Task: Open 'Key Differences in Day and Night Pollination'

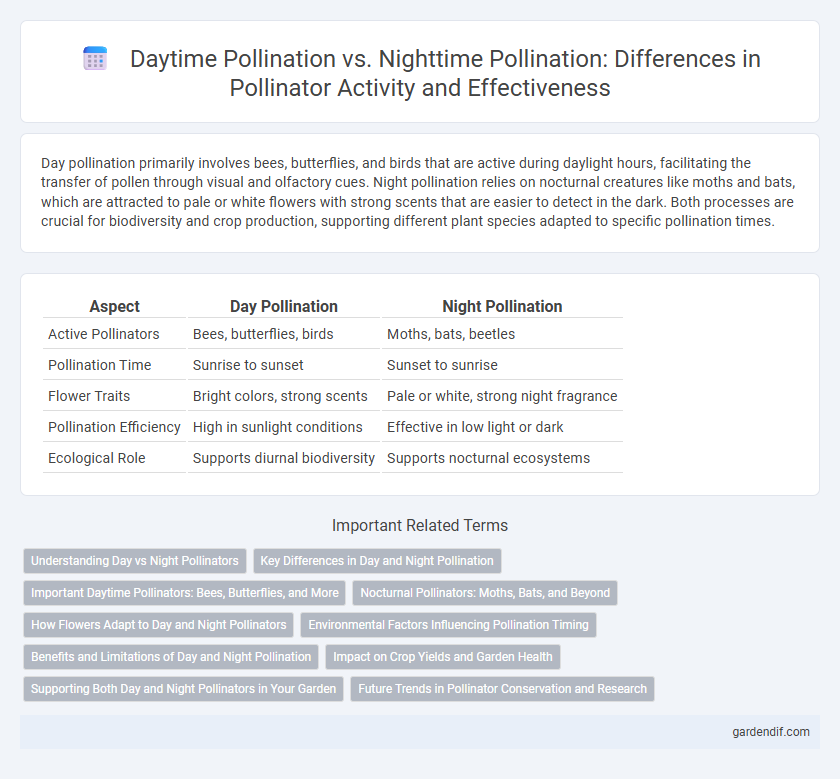Action: pyautogui.click(x=377, y=561)
